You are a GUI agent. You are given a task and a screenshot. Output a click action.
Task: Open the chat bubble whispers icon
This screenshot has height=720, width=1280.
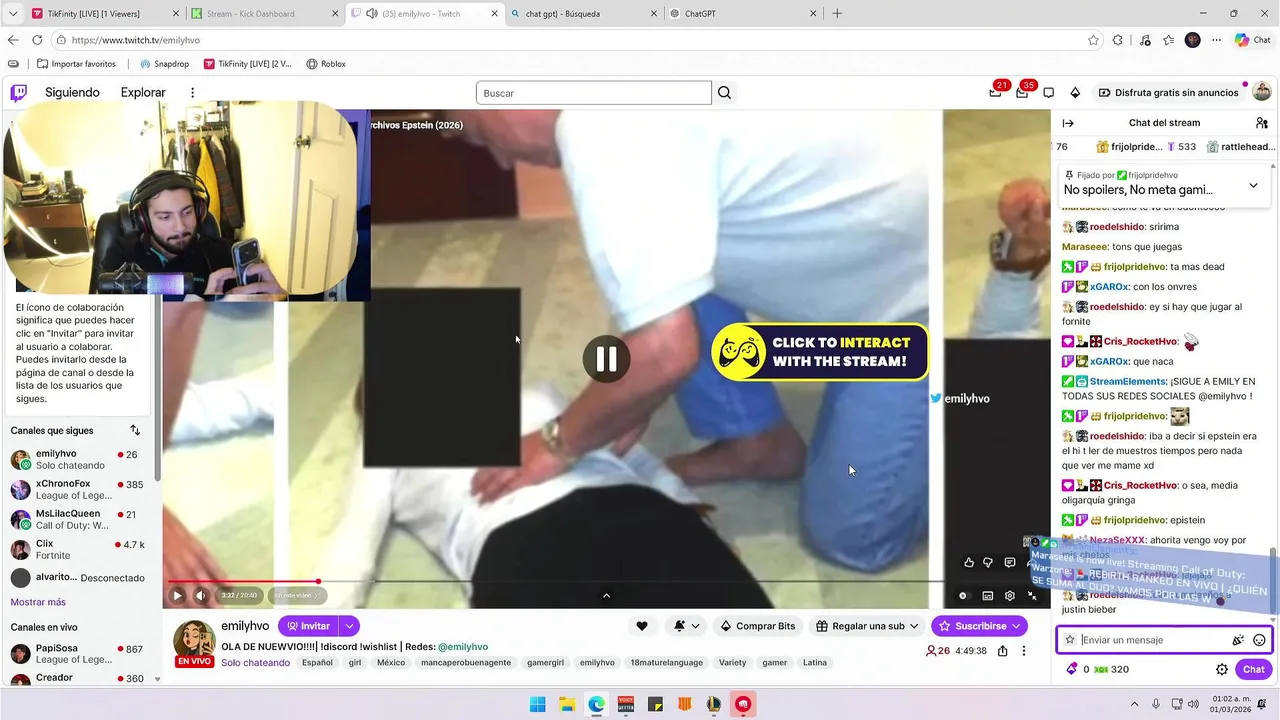1048,93
